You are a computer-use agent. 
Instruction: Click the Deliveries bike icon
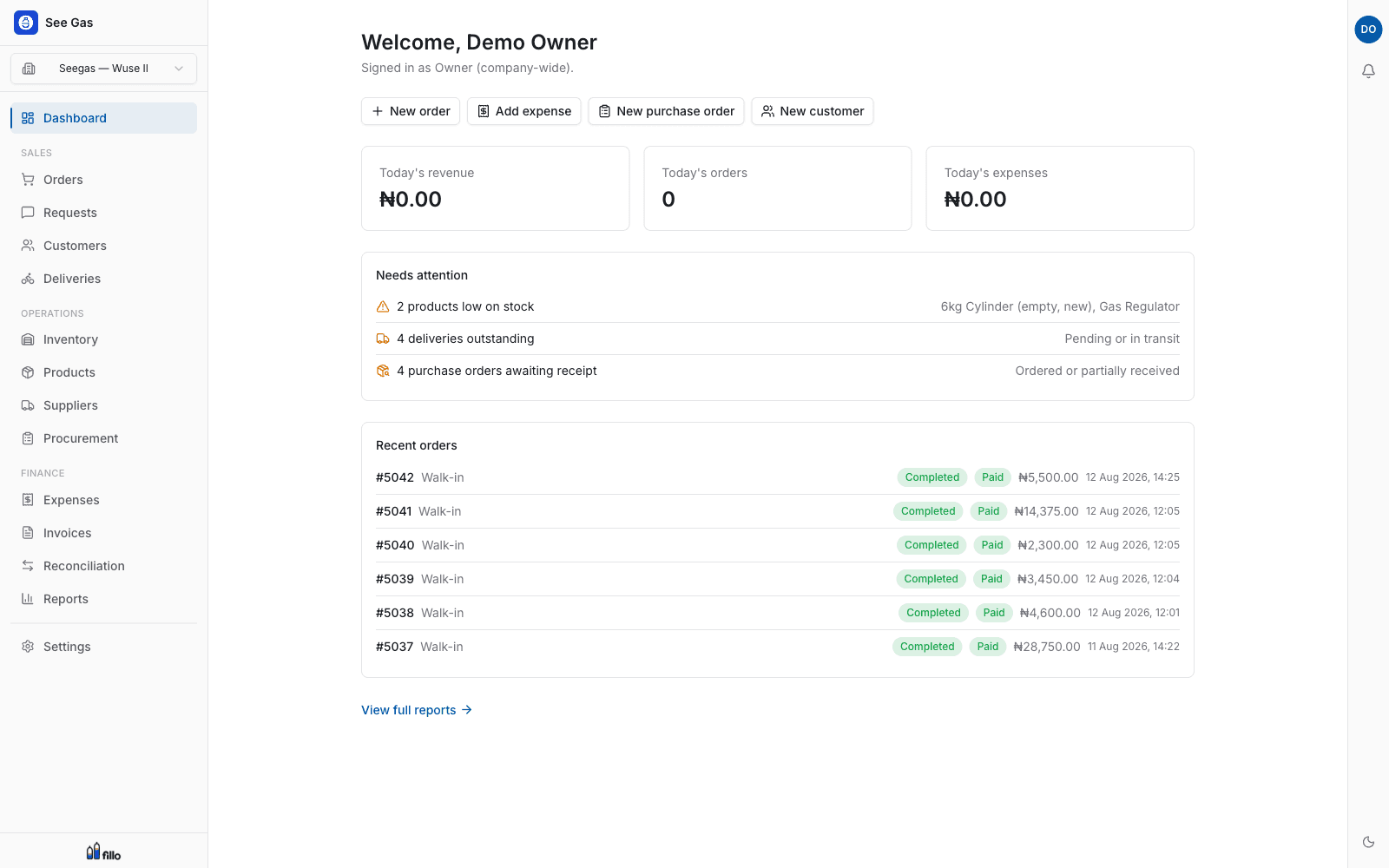coord(28,279)
